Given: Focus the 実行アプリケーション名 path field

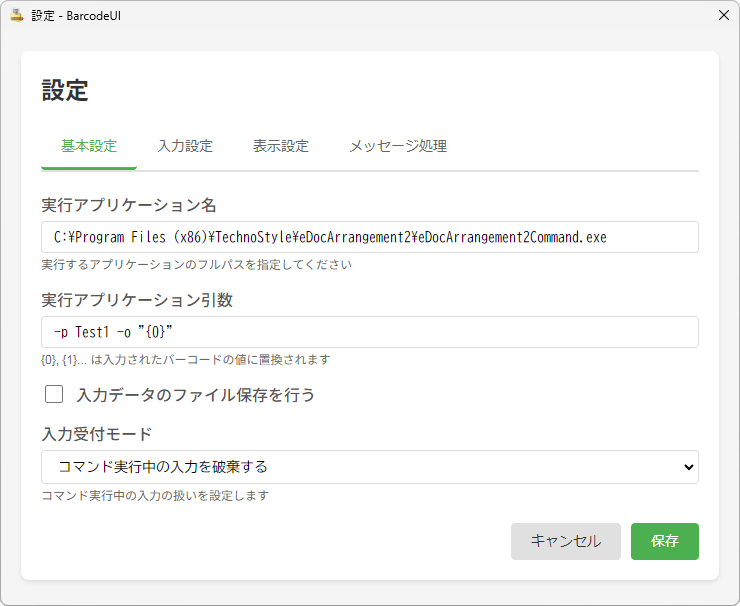Looking at the screenshot, I should click(x=369, y=237).
